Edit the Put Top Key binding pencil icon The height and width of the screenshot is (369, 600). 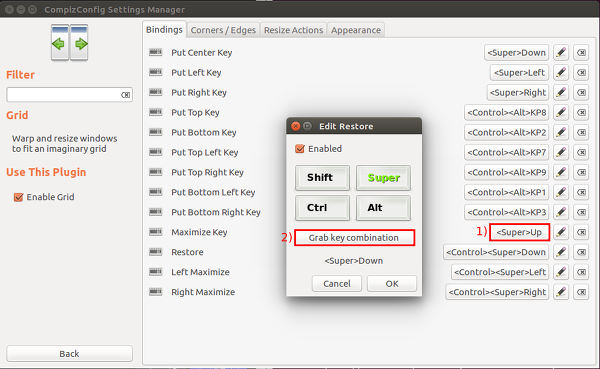pos(561,113)
